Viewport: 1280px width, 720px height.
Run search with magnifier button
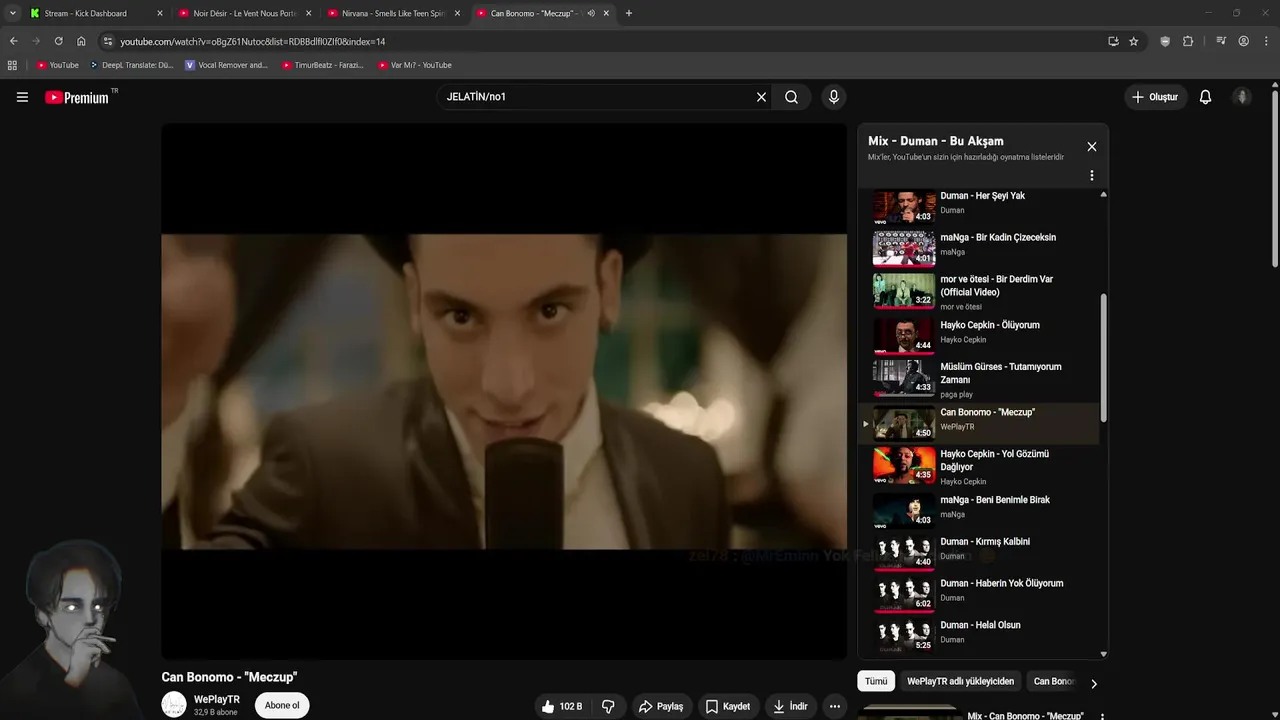[x=791, y=97]
